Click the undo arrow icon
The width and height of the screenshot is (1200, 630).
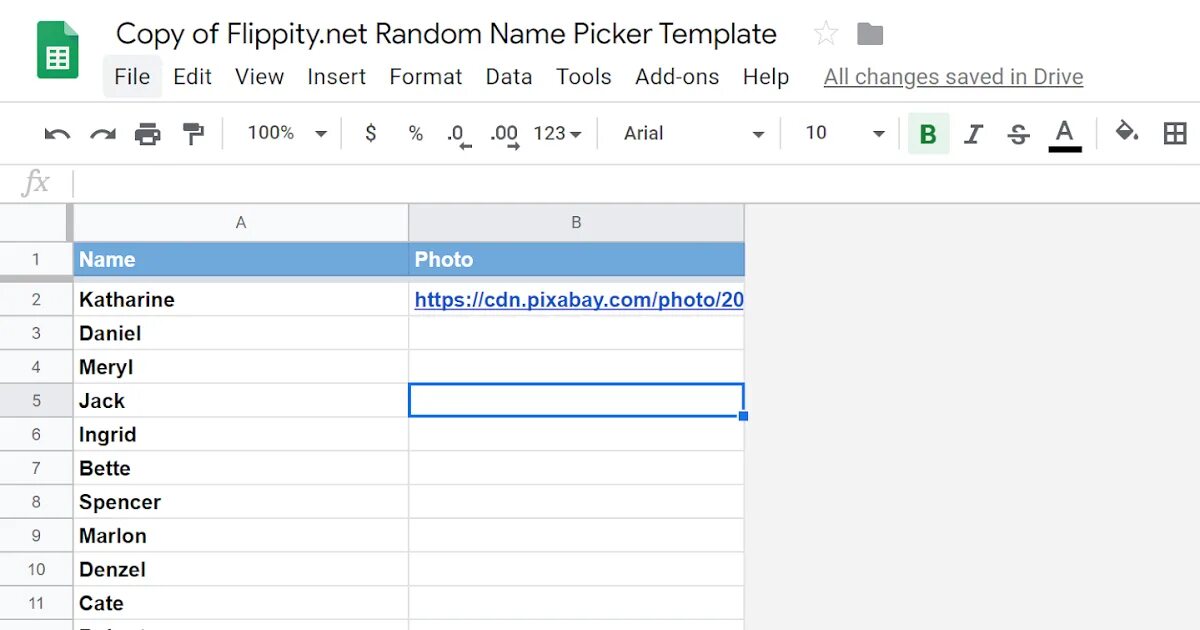(57, 134)
